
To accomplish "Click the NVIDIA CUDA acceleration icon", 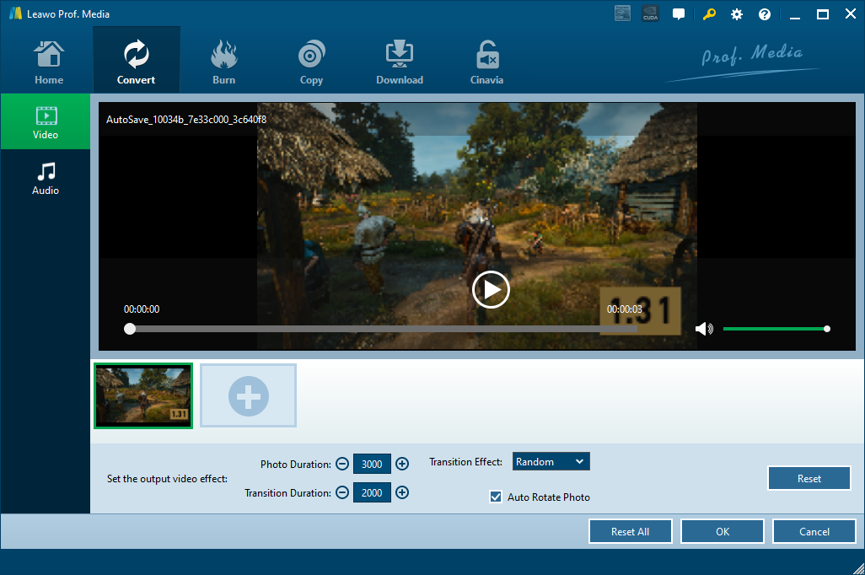I will 650,14.
